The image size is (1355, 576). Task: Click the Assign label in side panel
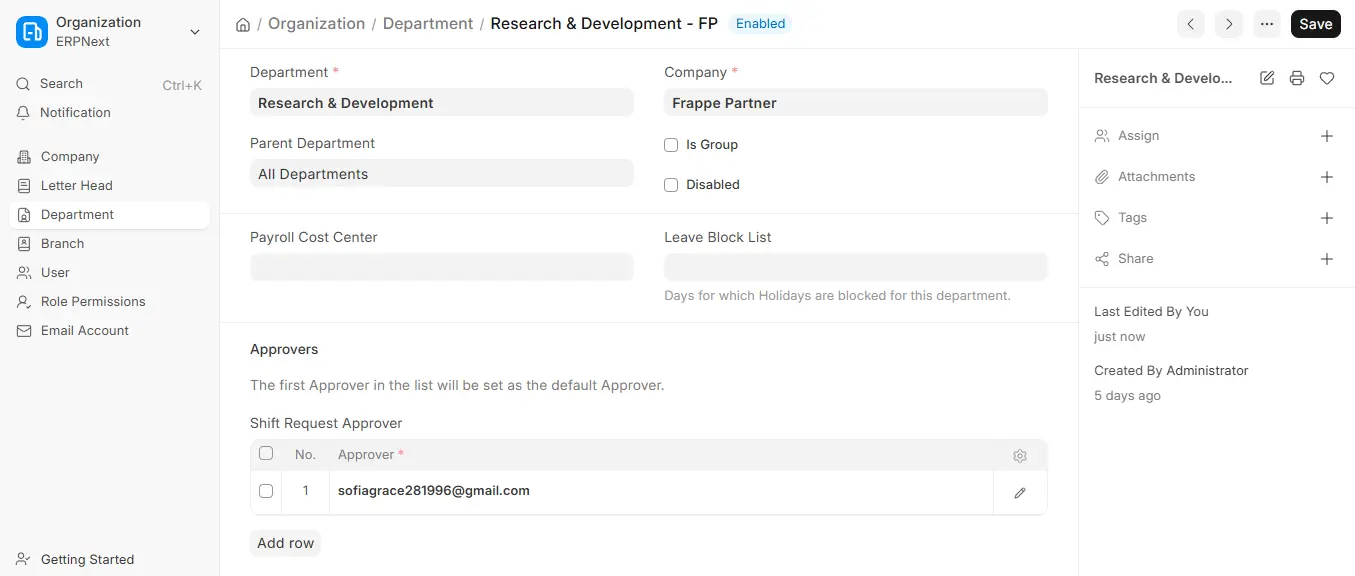click(x=1138, y=136)
